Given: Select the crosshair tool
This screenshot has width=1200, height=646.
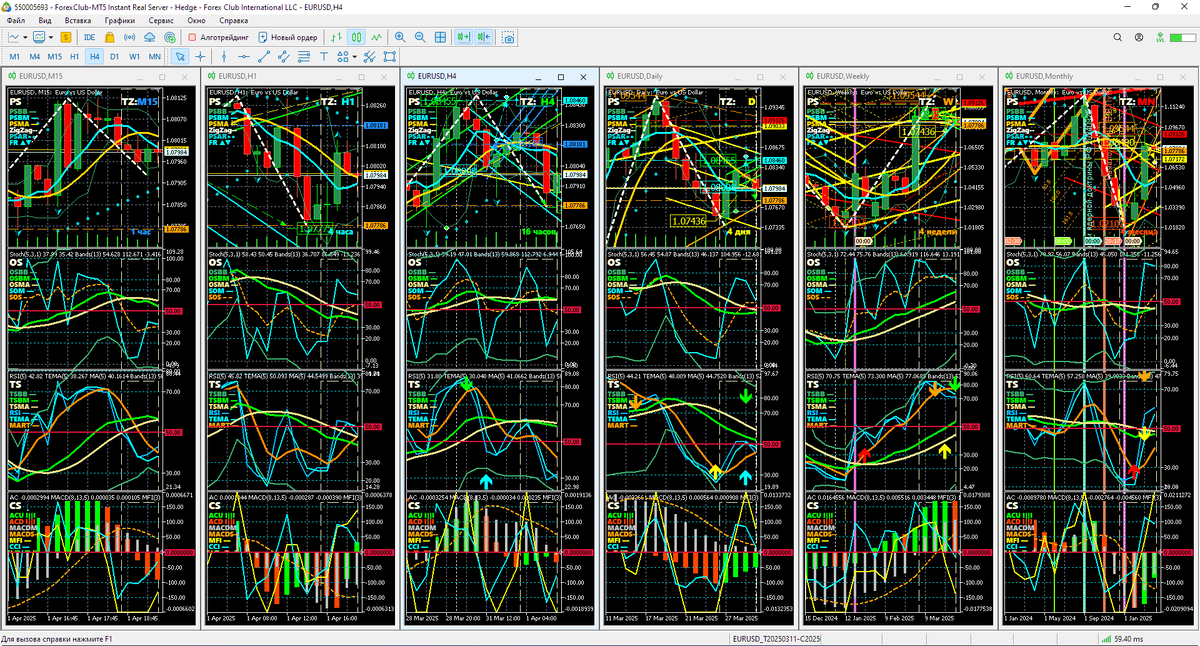Looking at the screenshot, I should [200, 57].
